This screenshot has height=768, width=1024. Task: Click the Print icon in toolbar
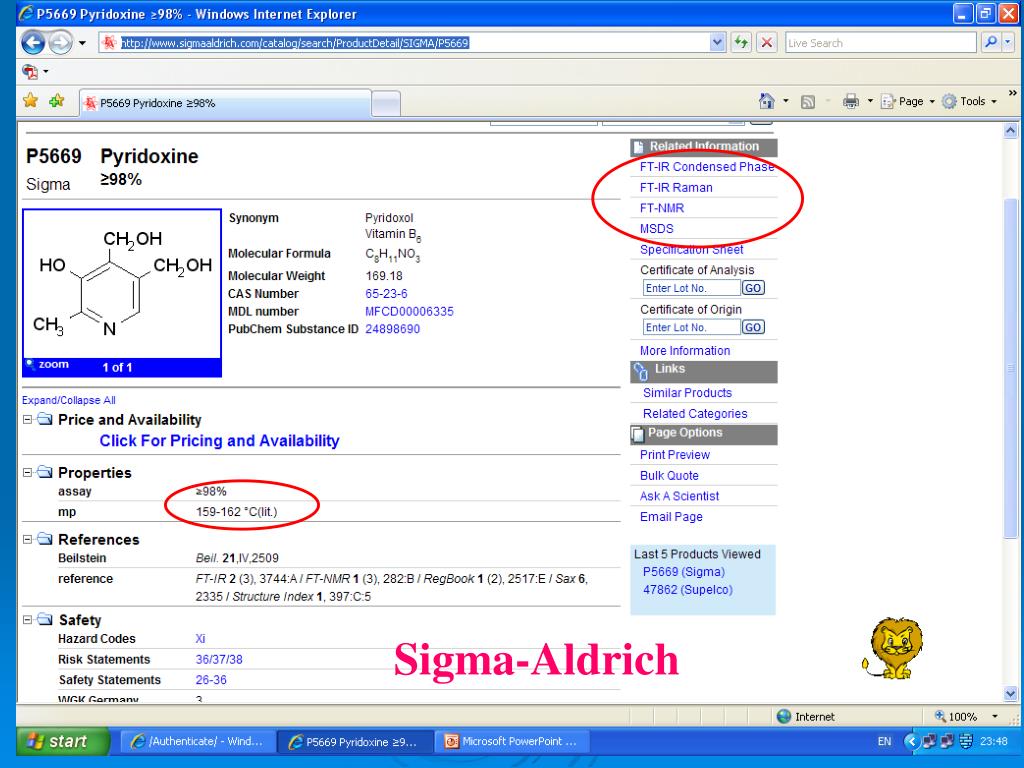point(850,101)
